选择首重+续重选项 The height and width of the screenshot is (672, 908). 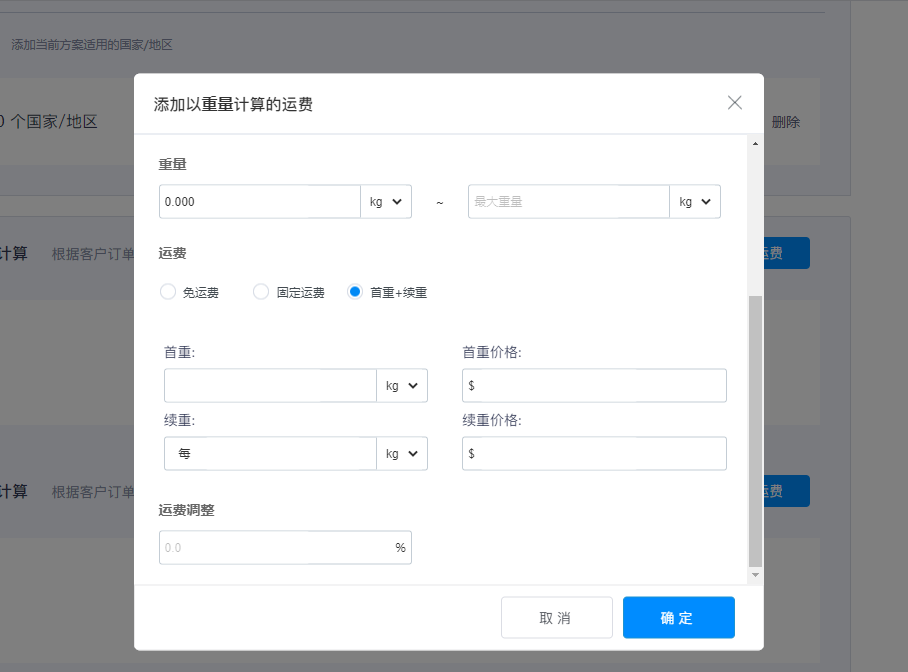coord(355,291)
